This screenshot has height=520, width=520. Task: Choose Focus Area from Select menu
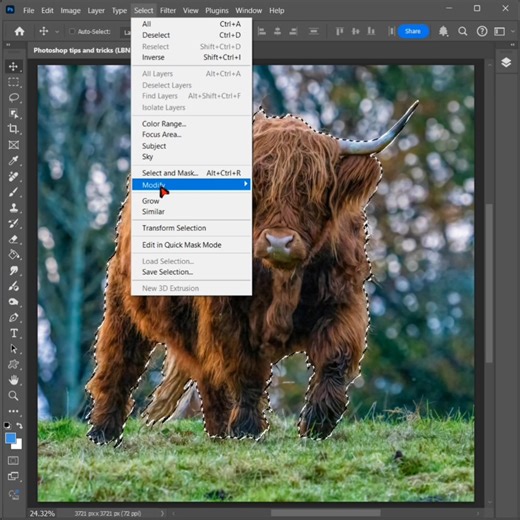192,135
